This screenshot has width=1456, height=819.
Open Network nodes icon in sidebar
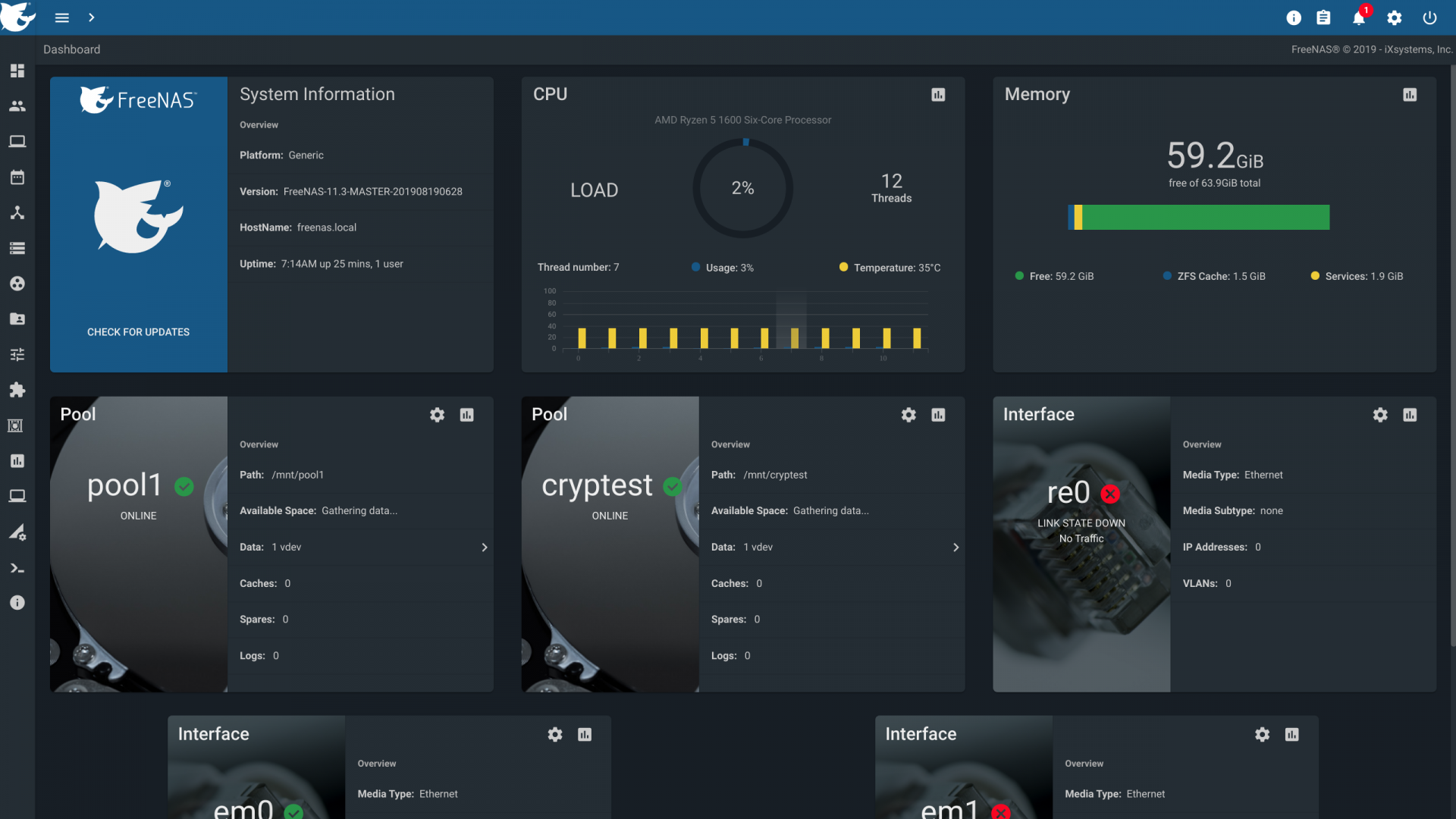coord(17,212)
